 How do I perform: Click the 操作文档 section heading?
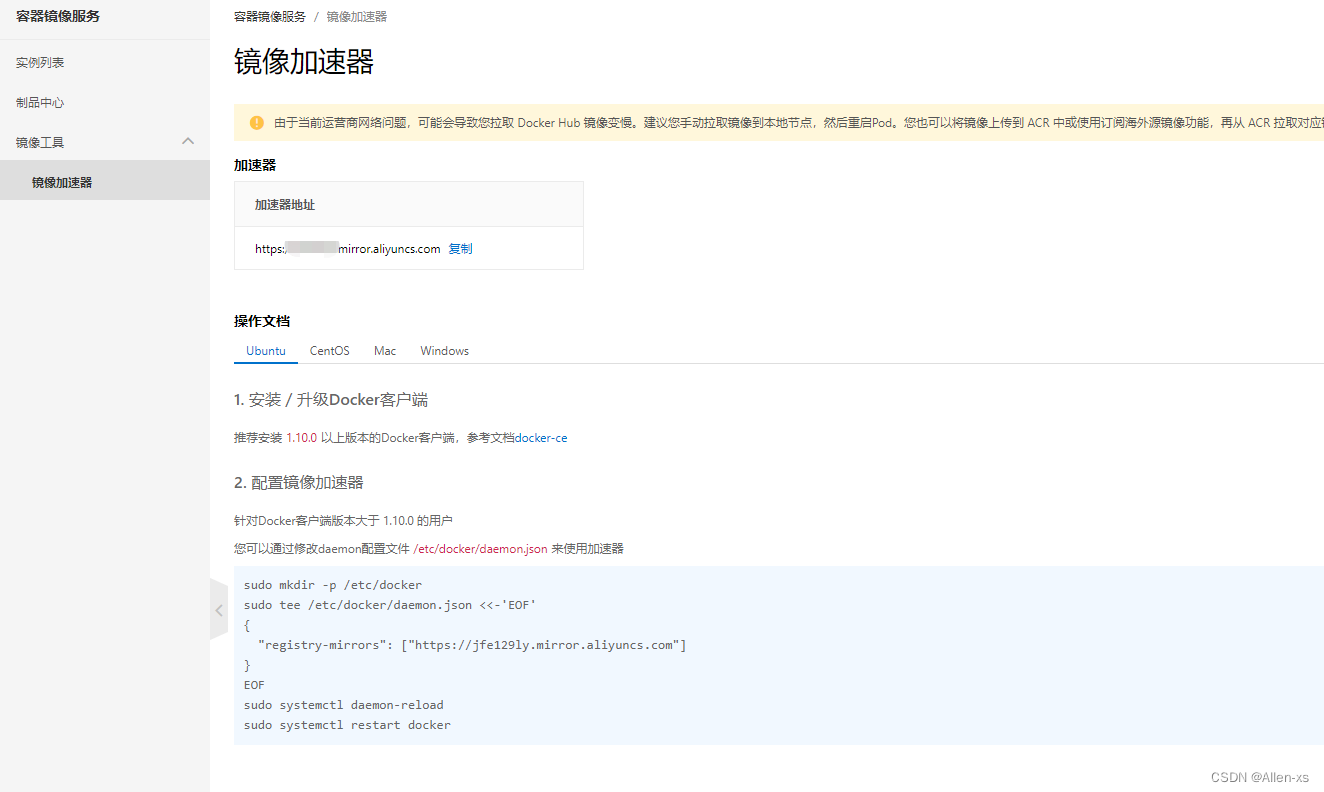(x=262, y=321)
